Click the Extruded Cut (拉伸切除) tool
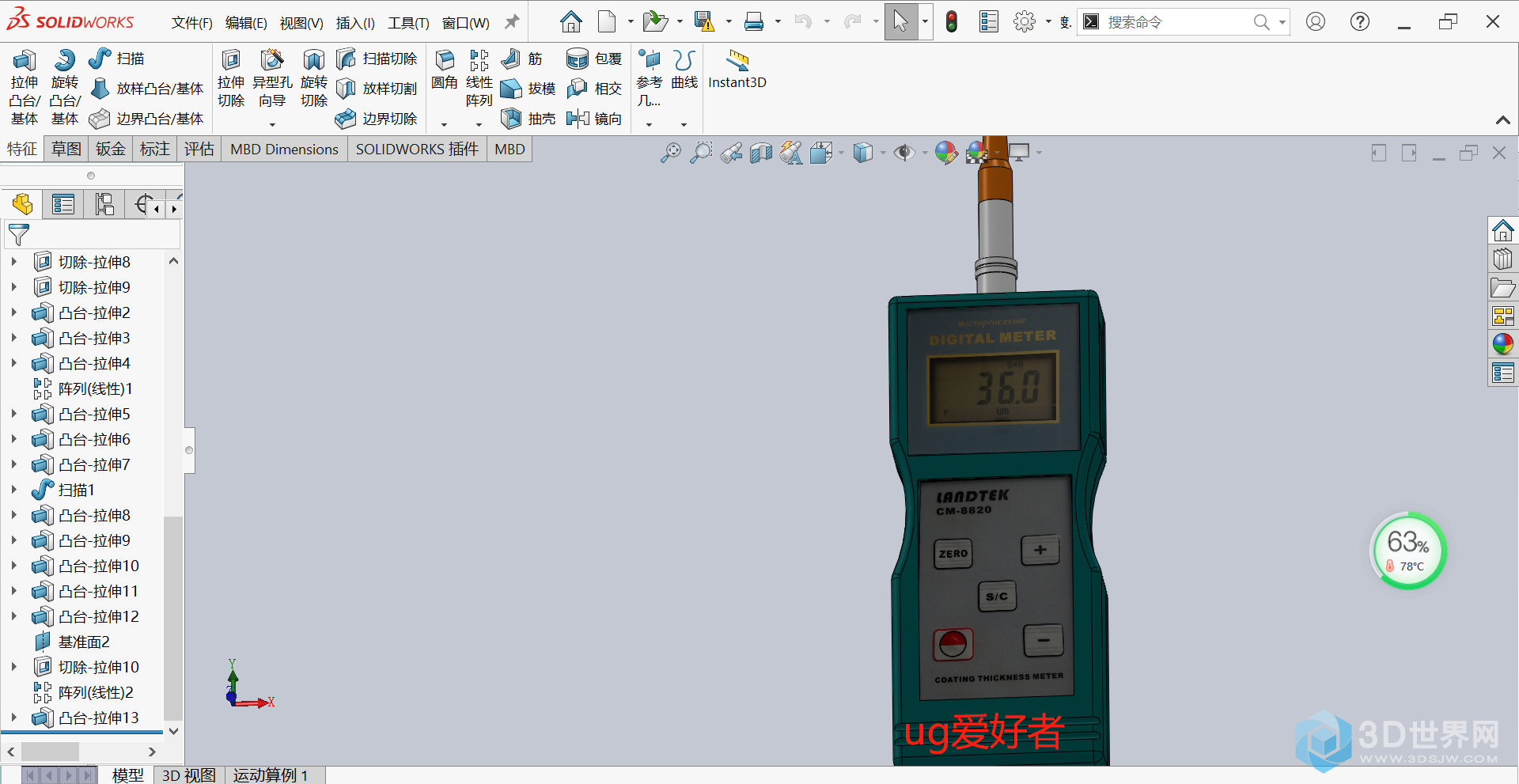1519x784 pixels. [x=231, y=79]
